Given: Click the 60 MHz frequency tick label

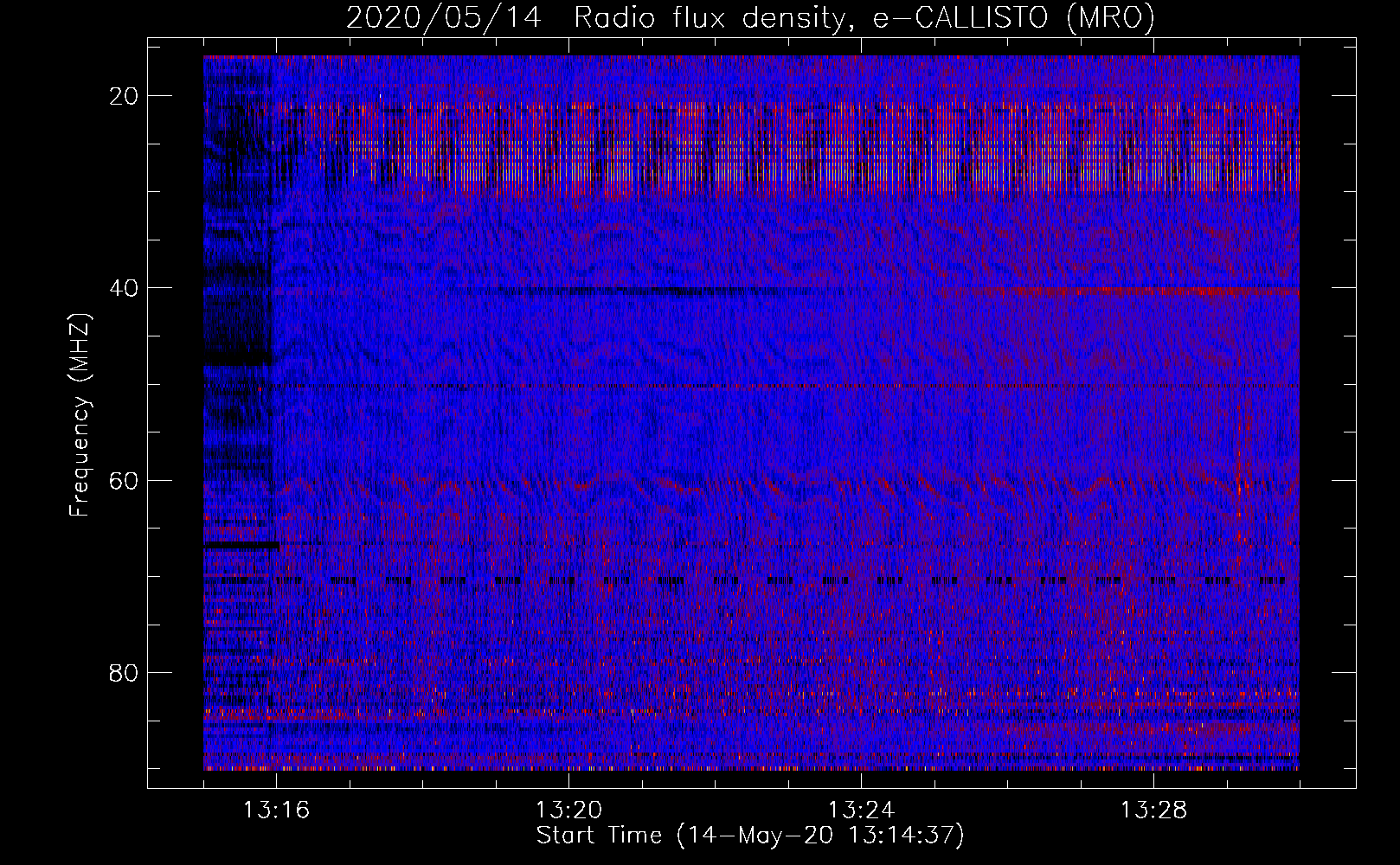Looking at the screenshot, I should [124, 480].
